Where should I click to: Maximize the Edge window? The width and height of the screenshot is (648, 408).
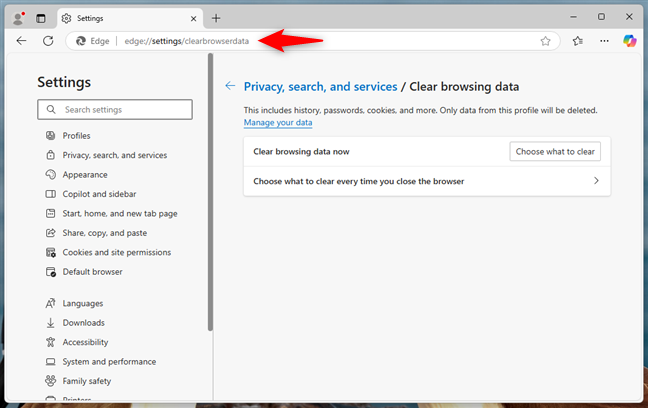(601, 17)
